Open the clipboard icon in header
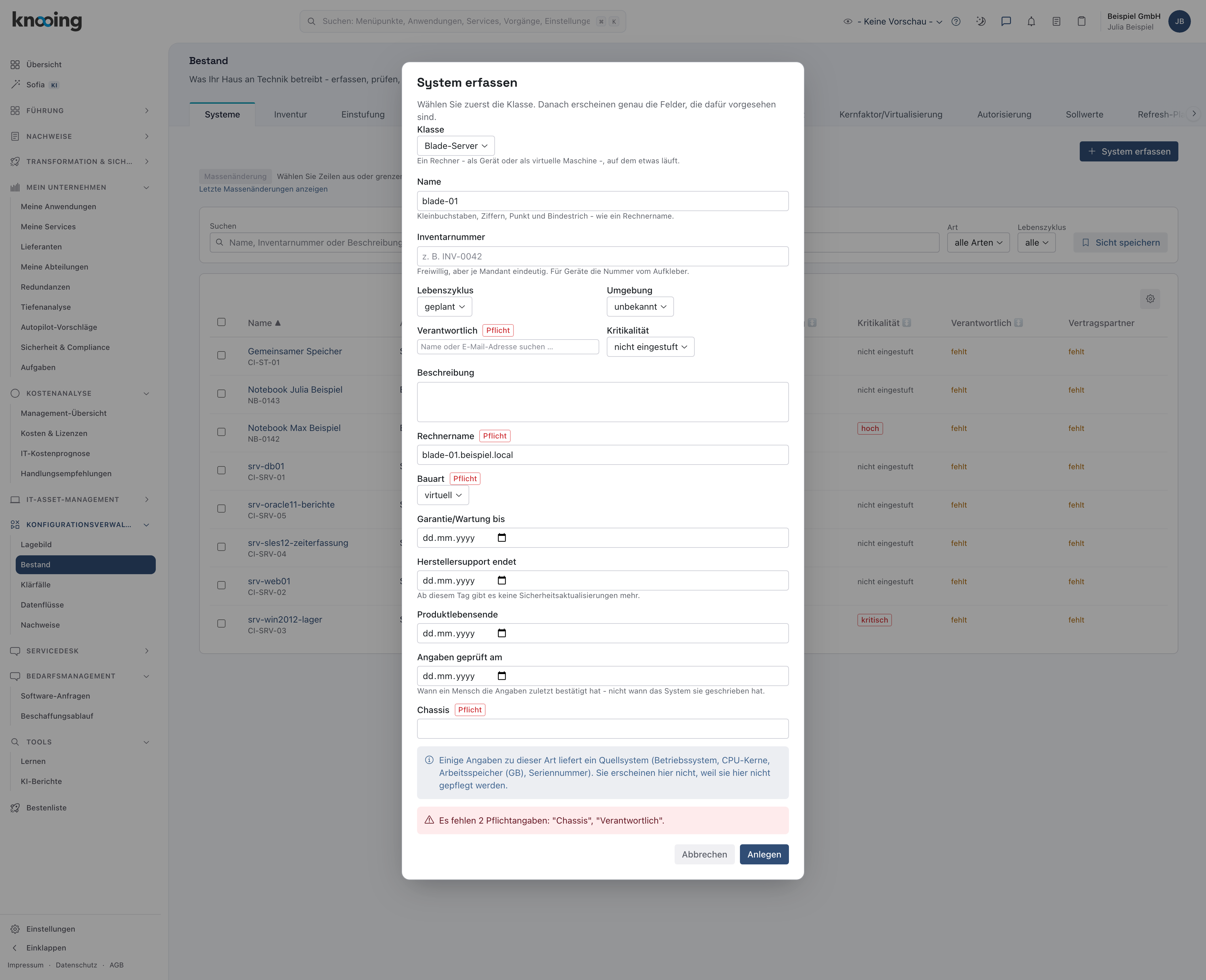 (x=1081, y=21)
